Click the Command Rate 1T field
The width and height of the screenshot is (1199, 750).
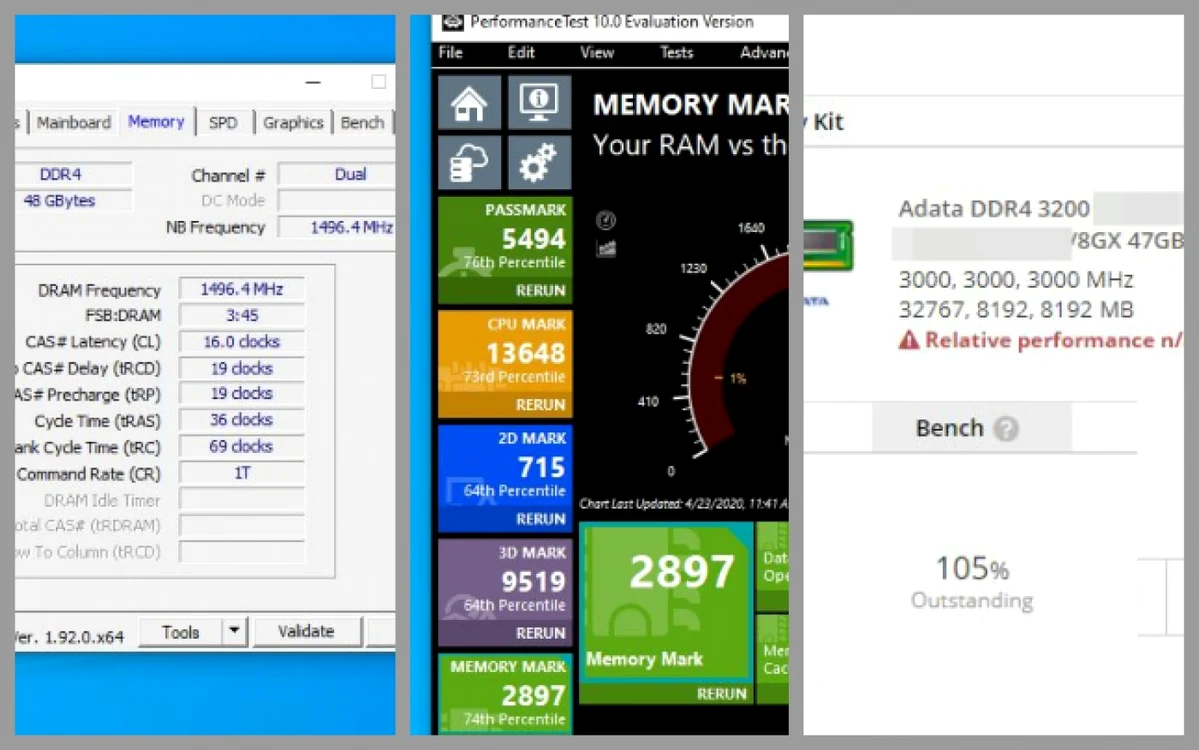pyautogui.click(x=242, y=473)
